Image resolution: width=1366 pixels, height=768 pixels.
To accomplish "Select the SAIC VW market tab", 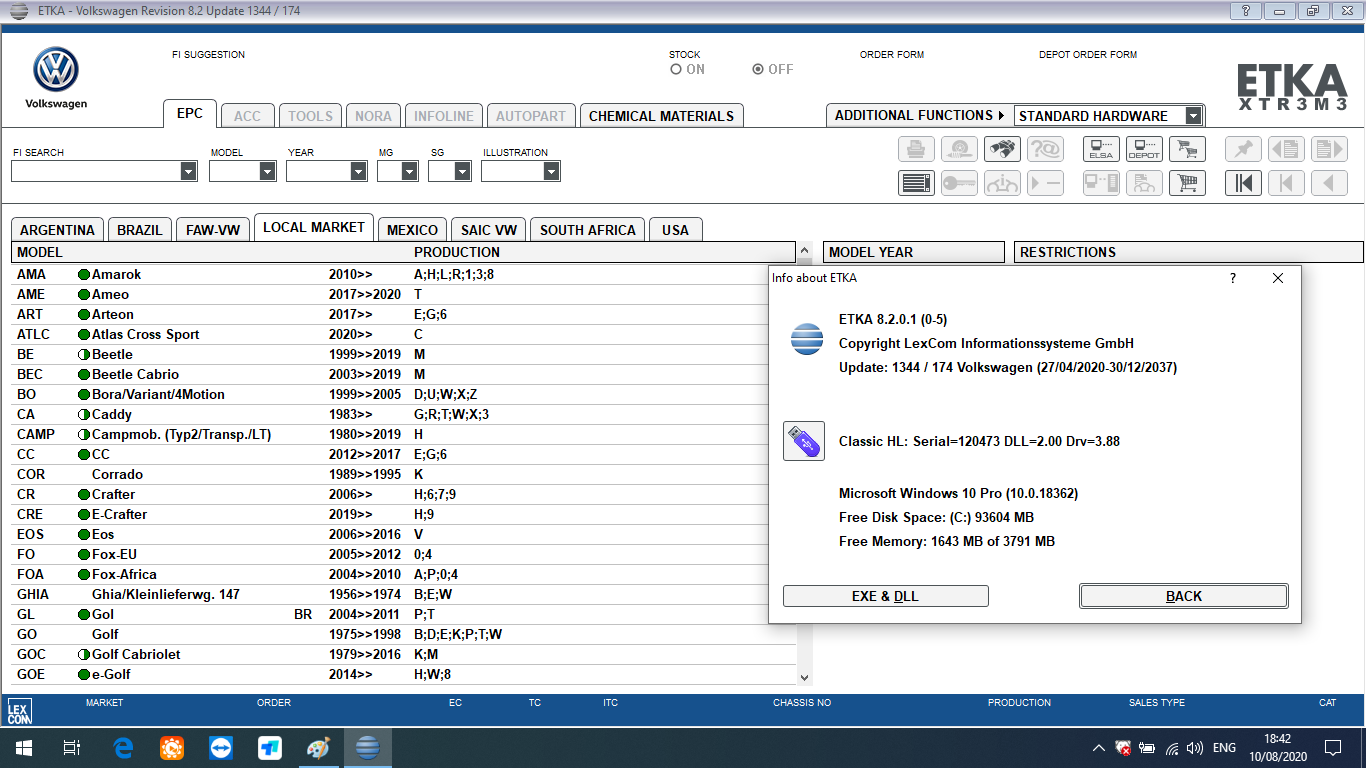I will point(489,229).
